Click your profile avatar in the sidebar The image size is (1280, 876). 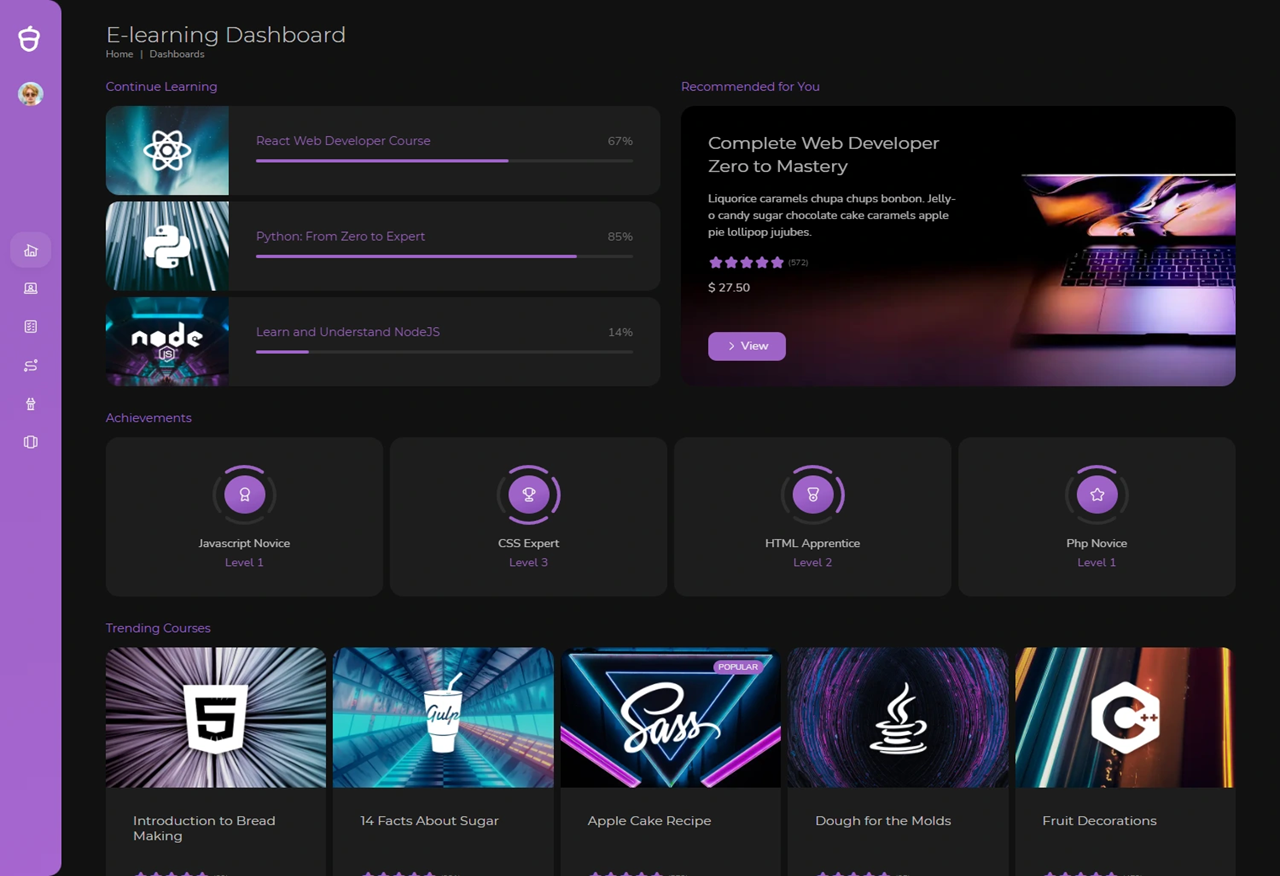(x=30, y=93)
